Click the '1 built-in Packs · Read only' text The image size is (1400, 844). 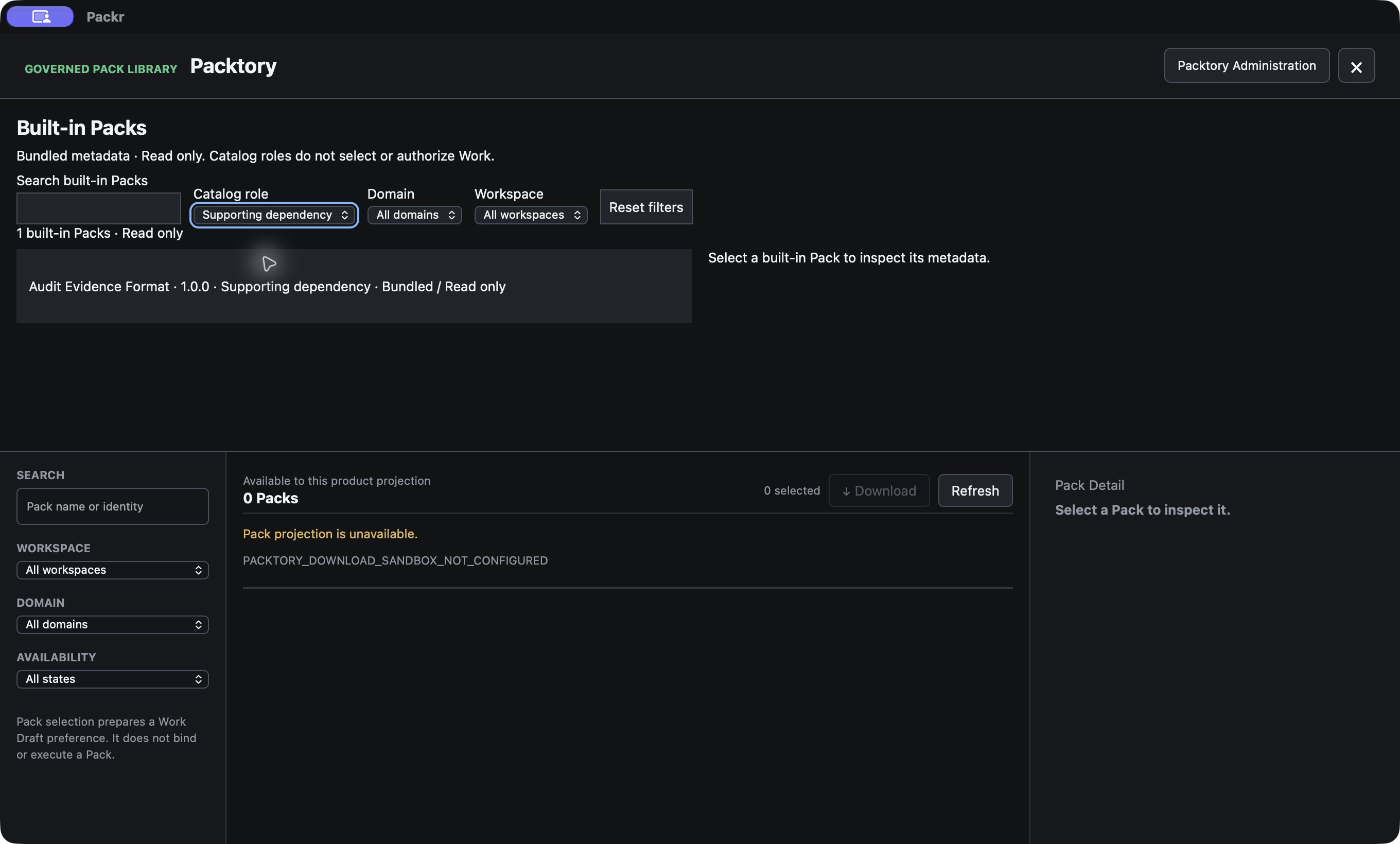(99, 233)
